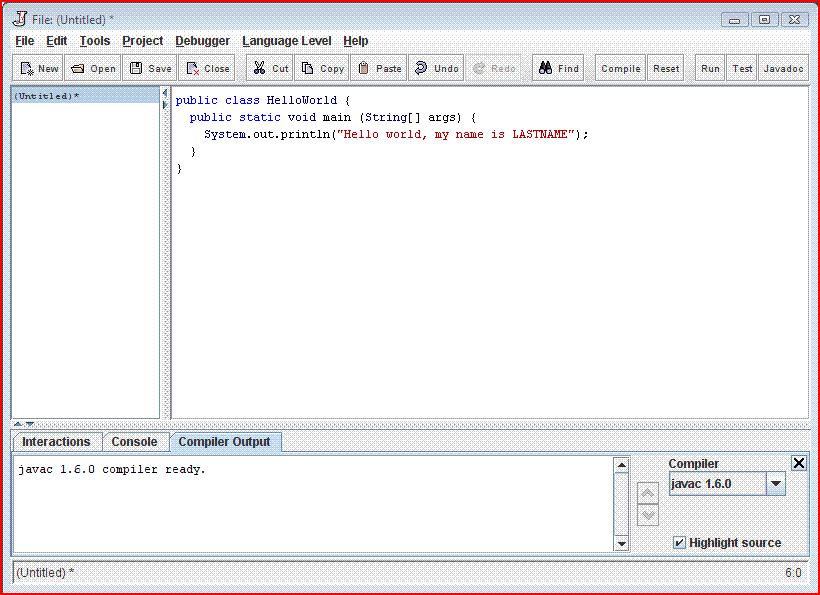Collapse the file list pane with the left arrow
Image resolution: width=820 pixels, height=595 pixels.
pos(165,93)
